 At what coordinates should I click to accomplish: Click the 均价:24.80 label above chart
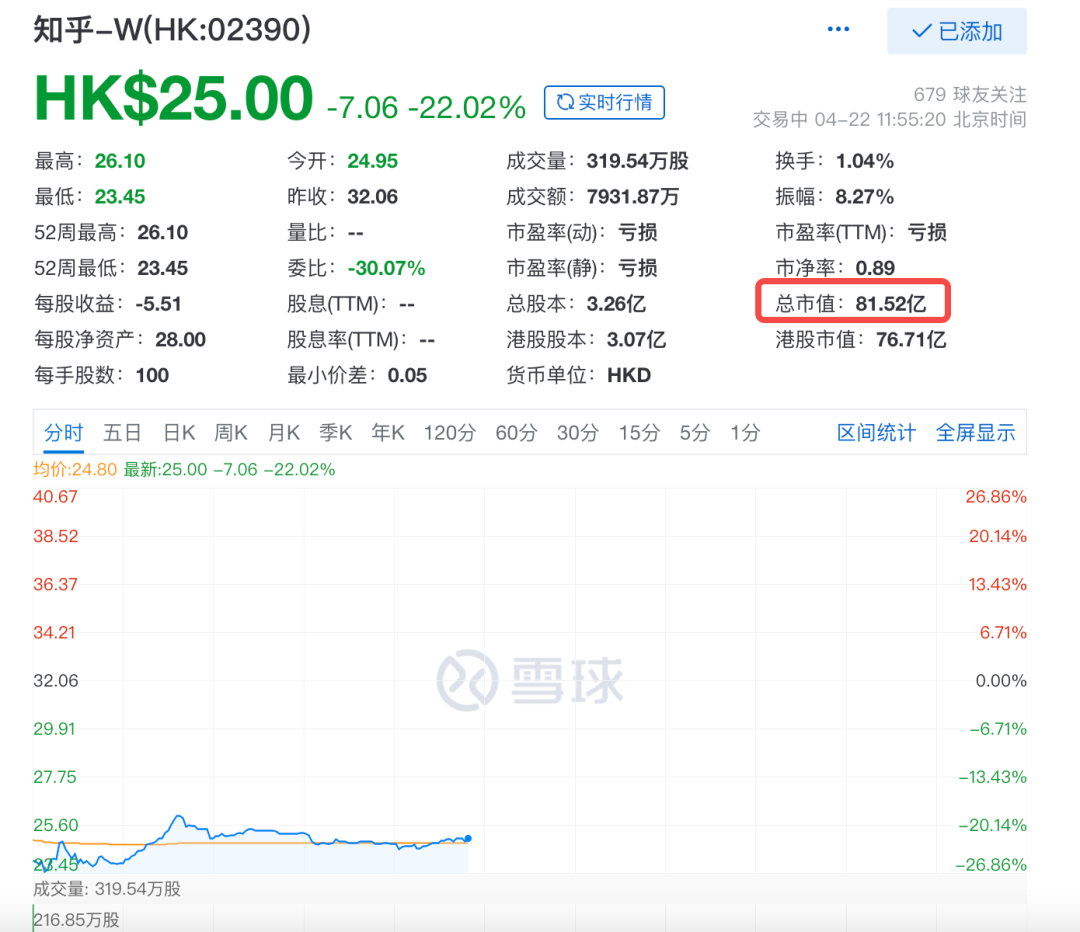pos(74,470)
